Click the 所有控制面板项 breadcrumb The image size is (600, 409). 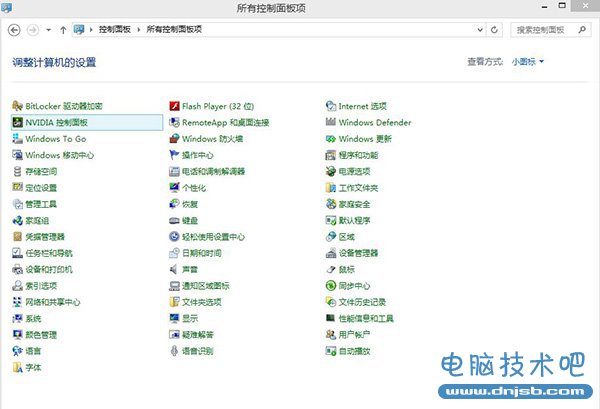174,29
